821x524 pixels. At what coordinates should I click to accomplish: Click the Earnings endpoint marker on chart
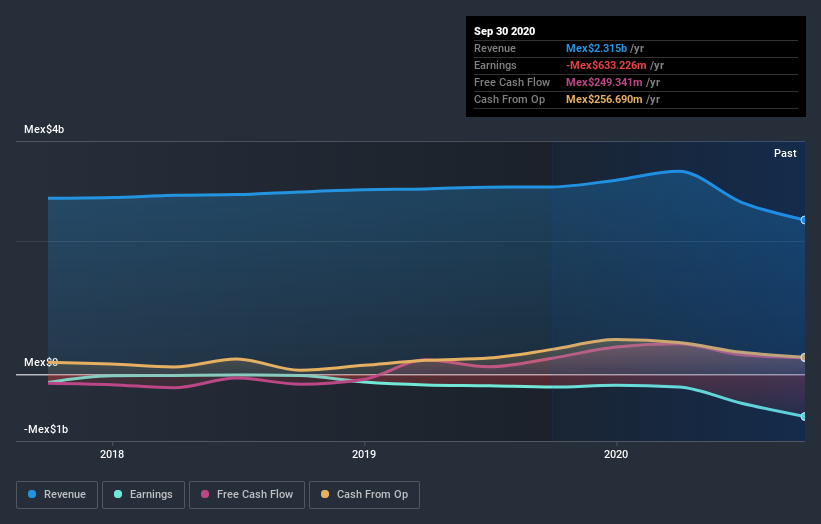click(803, 416)
